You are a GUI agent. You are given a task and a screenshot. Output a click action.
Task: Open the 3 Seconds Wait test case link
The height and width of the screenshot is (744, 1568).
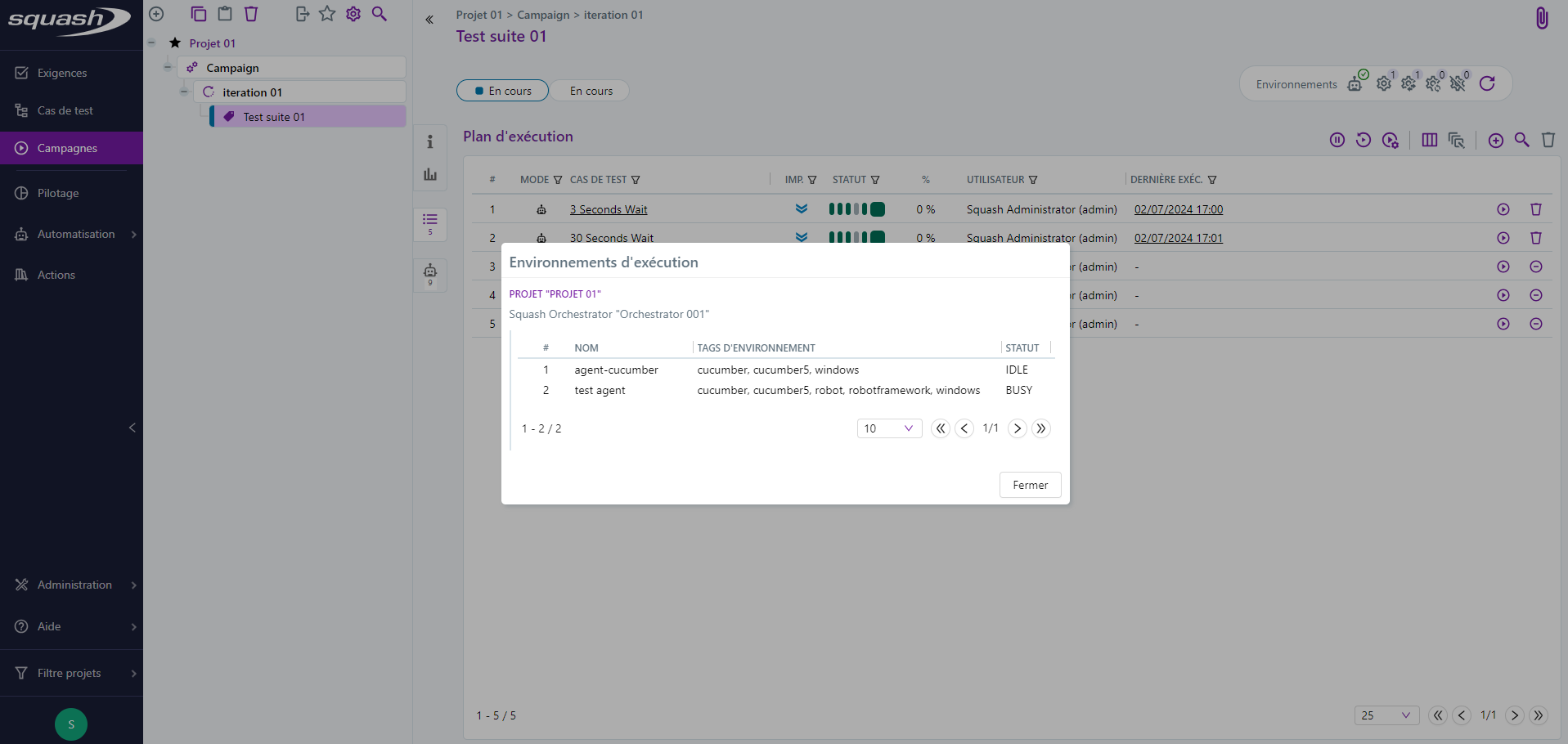pos(609,209)
